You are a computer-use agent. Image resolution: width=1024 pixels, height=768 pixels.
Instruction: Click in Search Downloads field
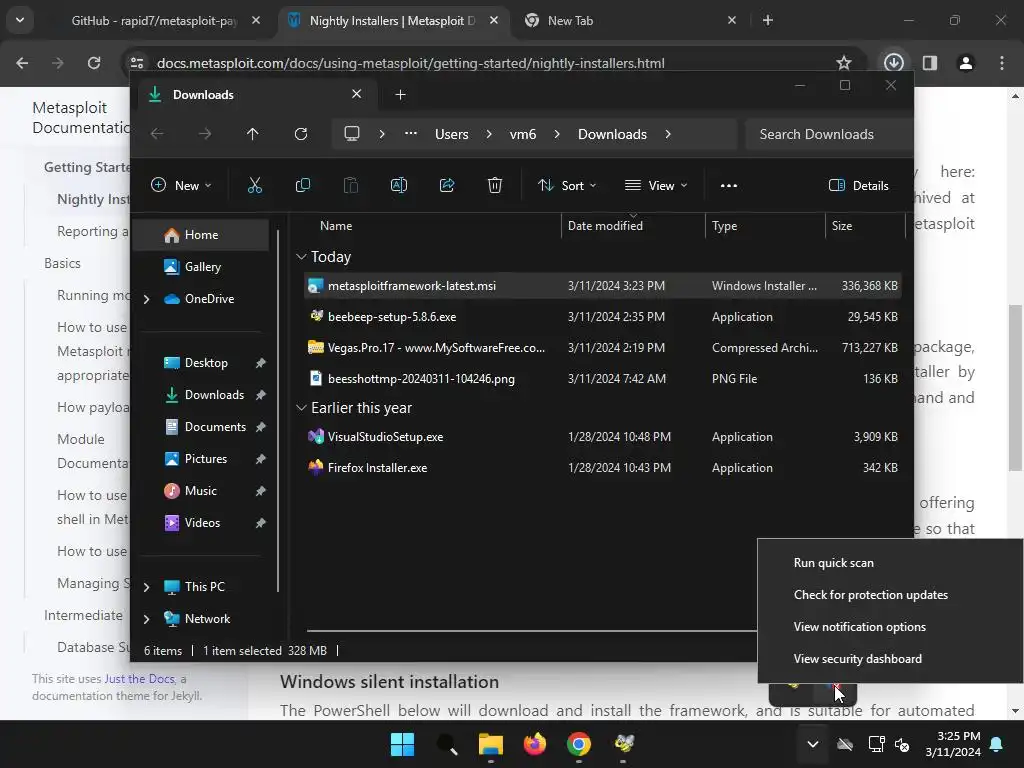pos(828,134)
